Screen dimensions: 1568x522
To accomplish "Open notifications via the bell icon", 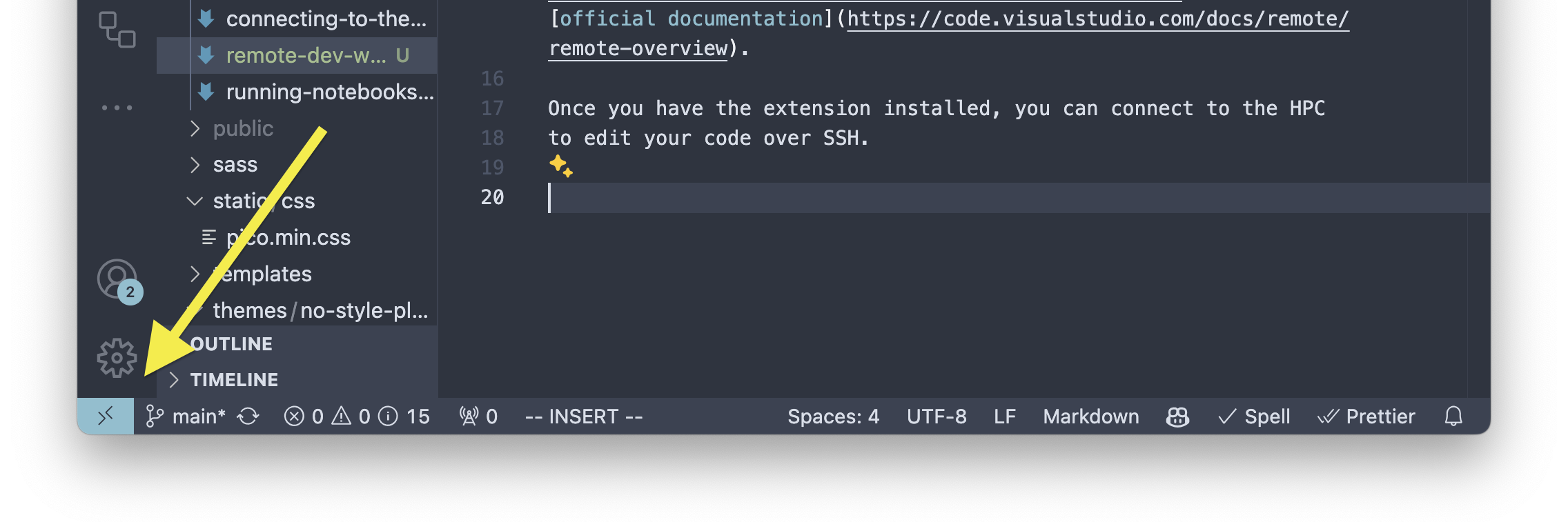I will coord(1453,416).
